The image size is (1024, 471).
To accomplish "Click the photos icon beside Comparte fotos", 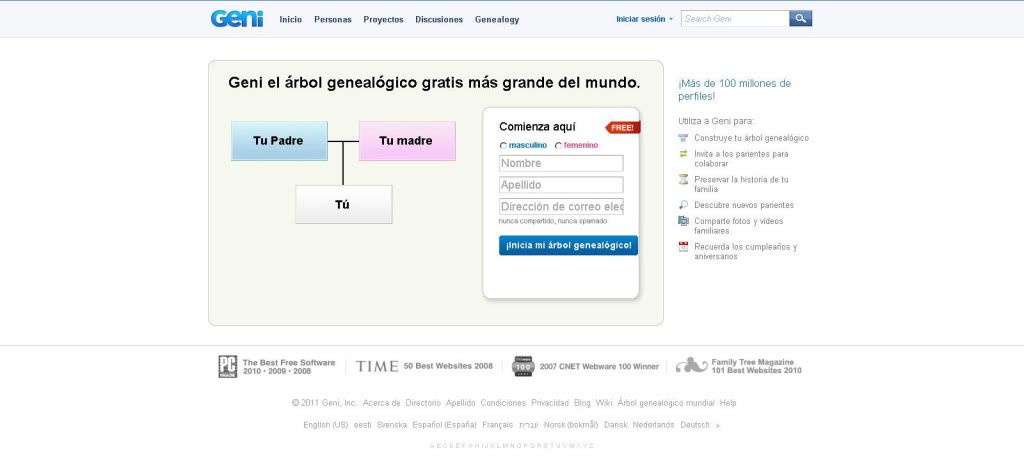I will pyautogui.click(x=683, y=221).
